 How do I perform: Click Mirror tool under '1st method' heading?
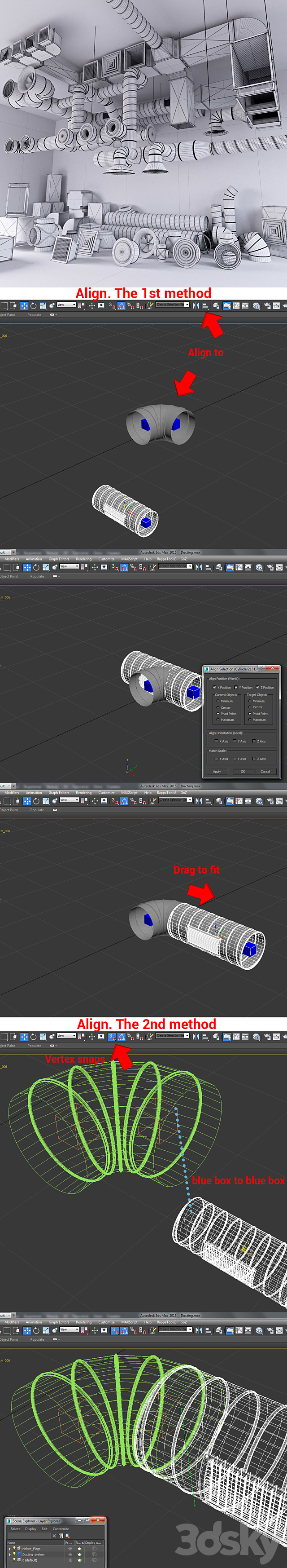196,305
